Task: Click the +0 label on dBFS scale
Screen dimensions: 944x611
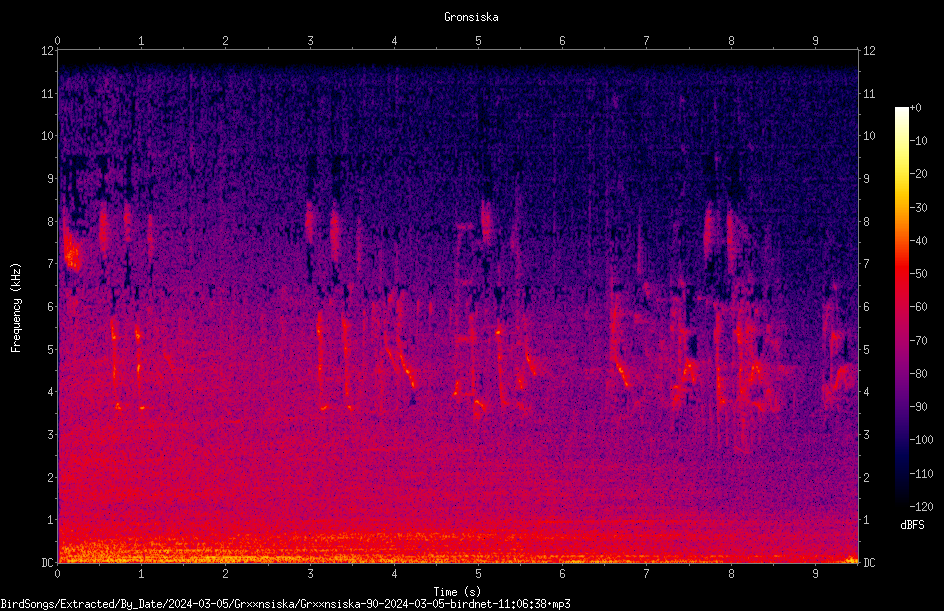Action: click(915, 108)
